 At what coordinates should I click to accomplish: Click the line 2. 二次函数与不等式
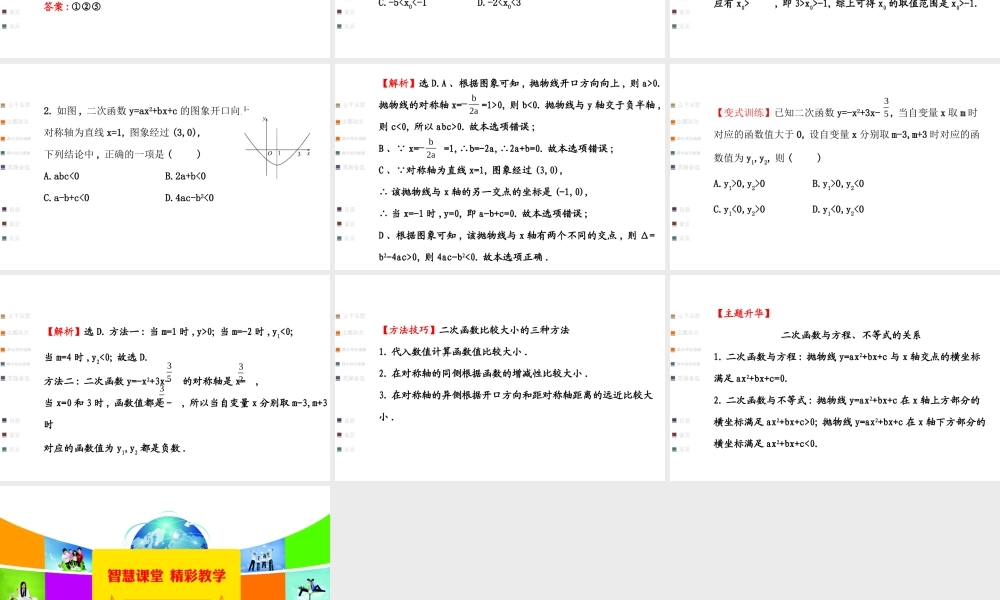tap(847, 400)
